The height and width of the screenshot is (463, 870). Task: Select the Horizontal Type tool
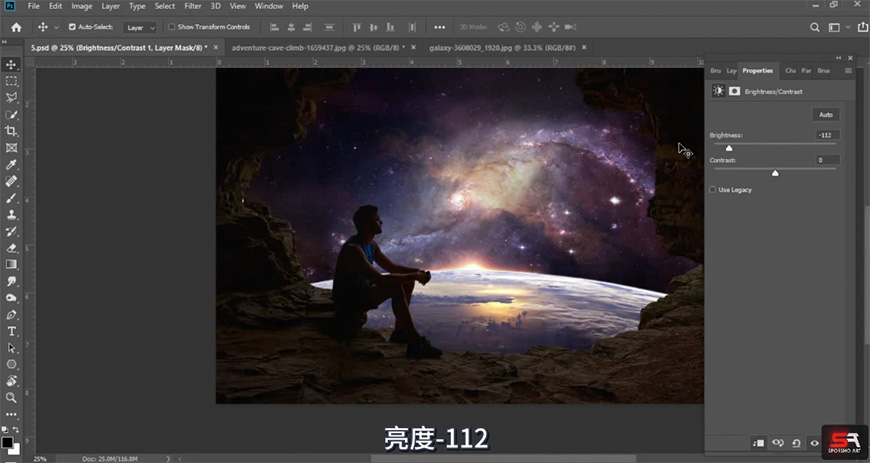11,331
